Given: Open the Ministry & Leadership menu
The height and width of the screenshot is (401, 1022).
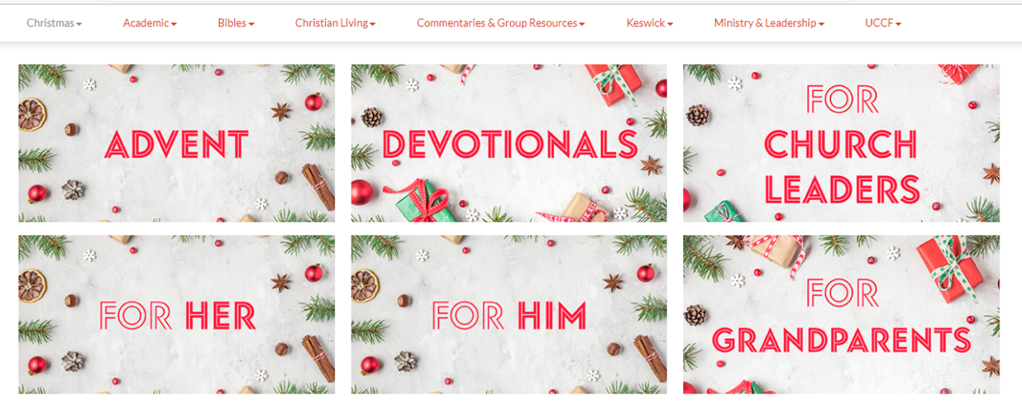Looking at the screenshot, I should point(769,23).
